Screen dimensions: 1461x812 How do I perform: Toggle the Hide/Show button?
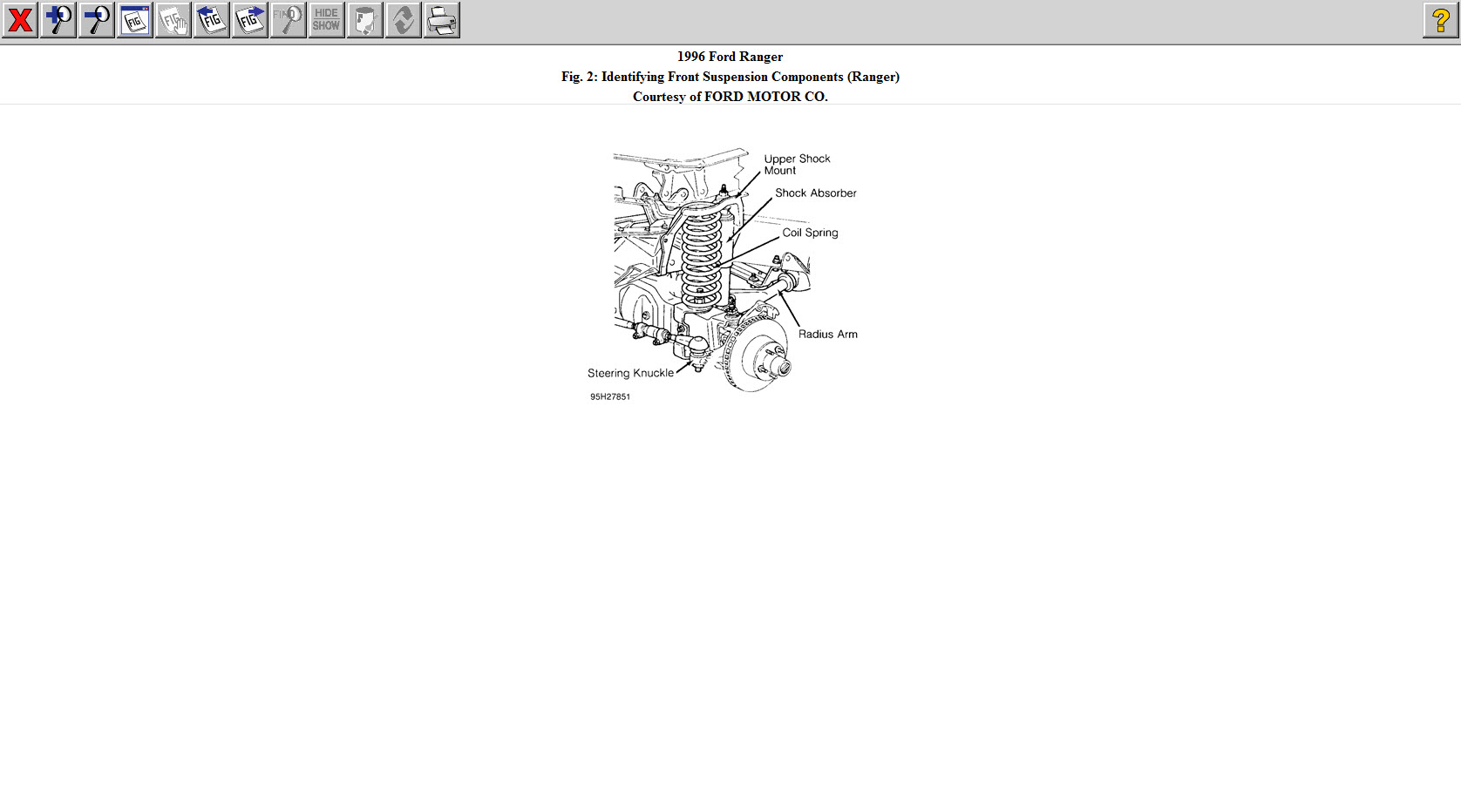pyautogui.click(x=326, y=20)
